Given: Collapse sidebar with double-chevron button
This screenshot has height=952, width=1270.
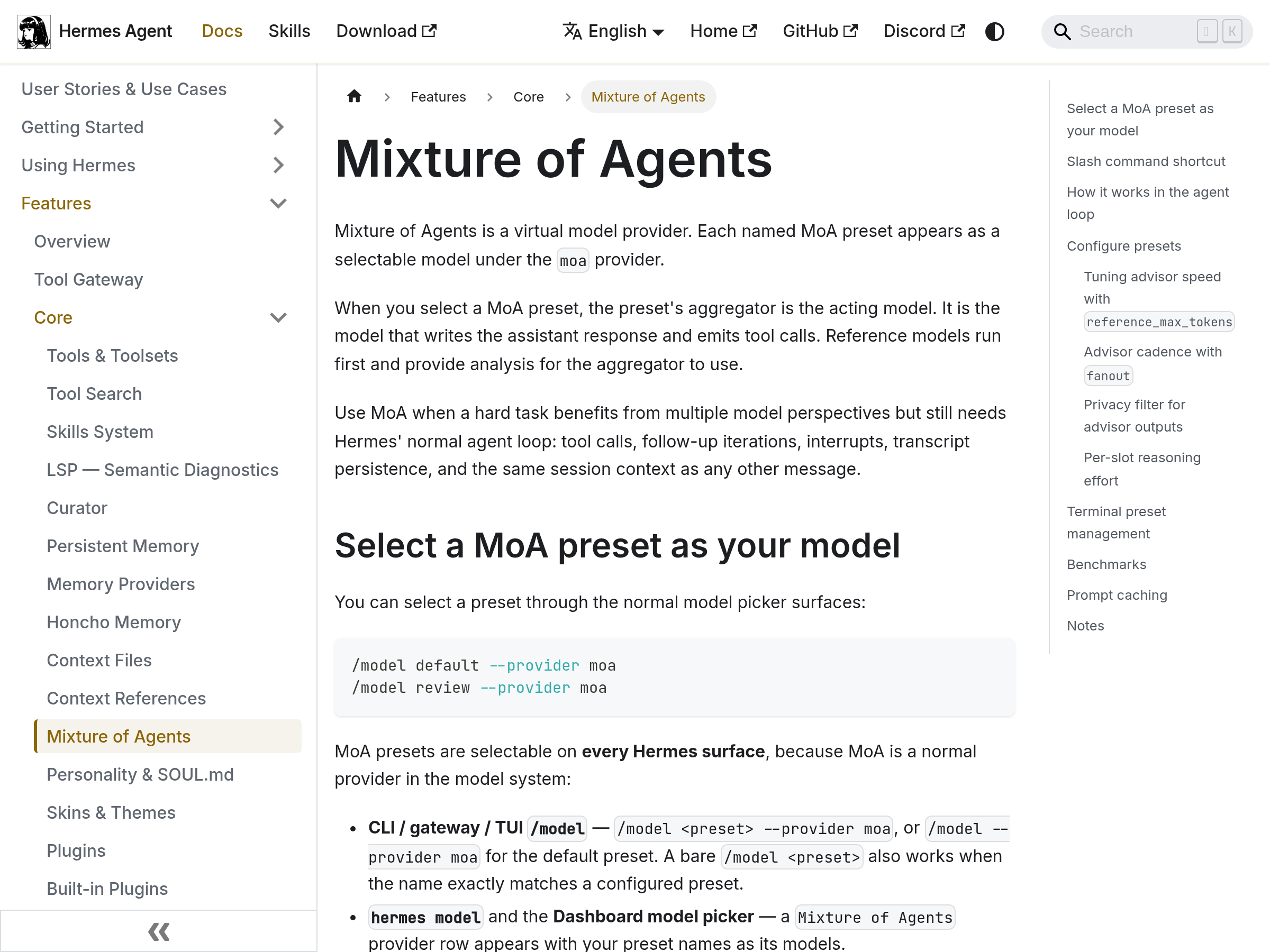Looking at the screenshot, I should (x=158, y=931).
